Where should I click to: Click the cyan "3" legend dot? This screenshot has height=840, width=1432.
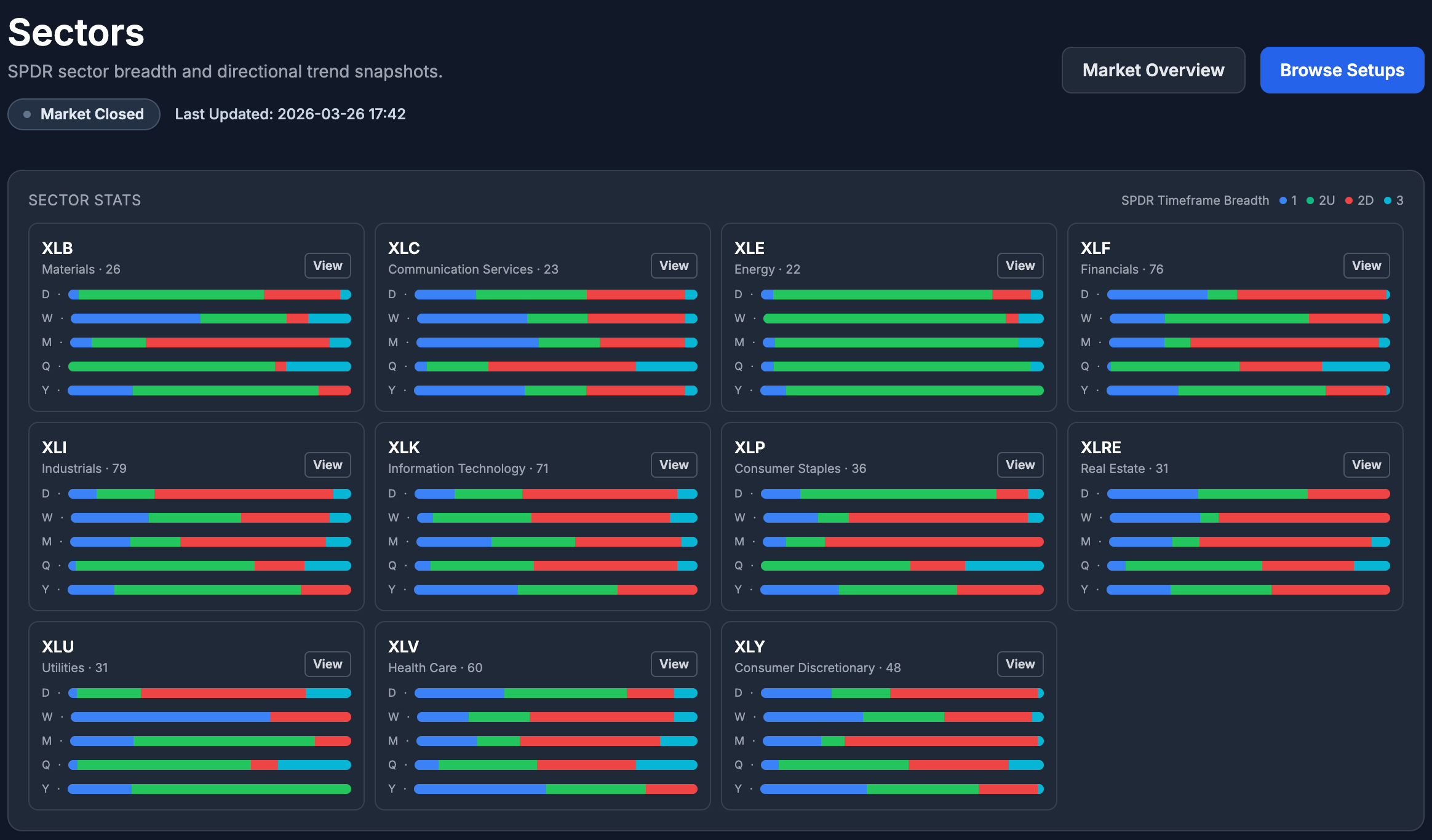(1388, 200)
